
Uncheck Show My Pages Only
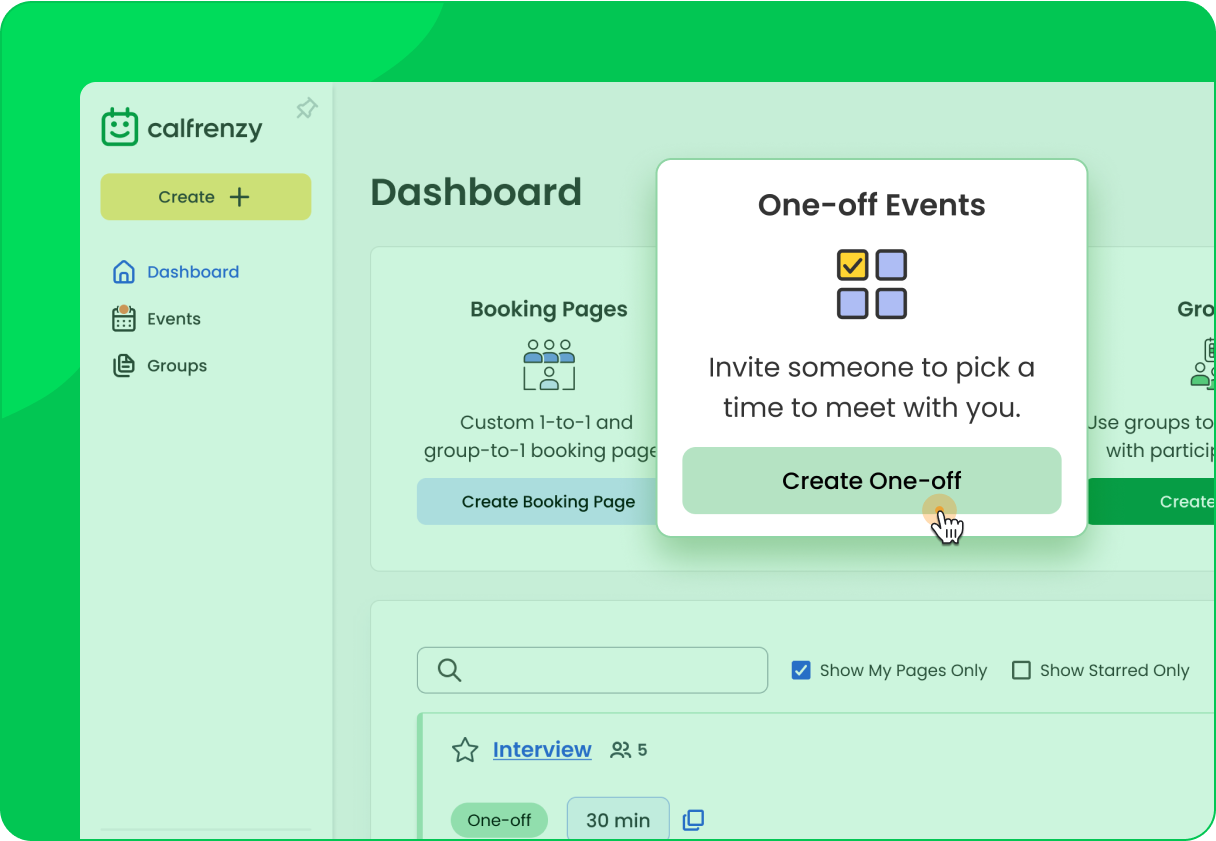tap(801, 670)
